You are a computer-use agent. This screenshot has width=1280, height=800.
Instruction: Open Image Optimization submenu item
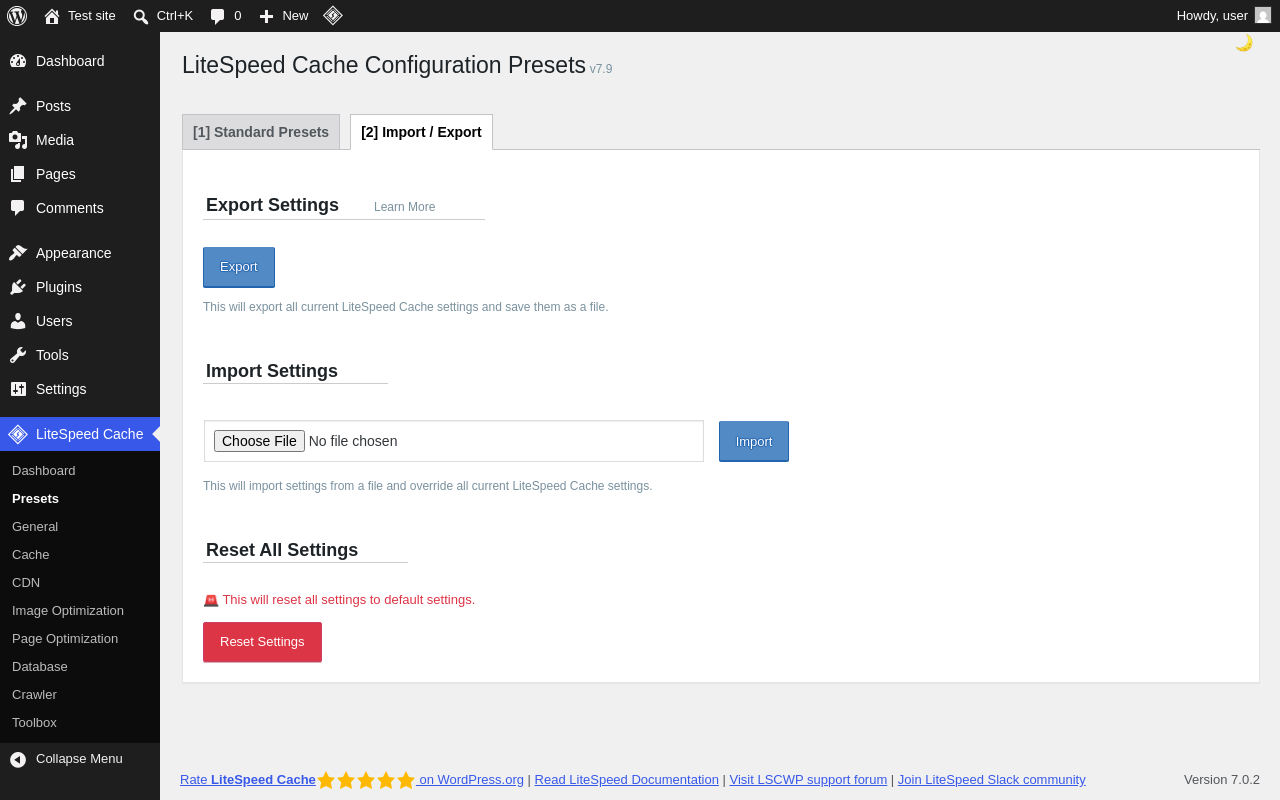point(68,611)
